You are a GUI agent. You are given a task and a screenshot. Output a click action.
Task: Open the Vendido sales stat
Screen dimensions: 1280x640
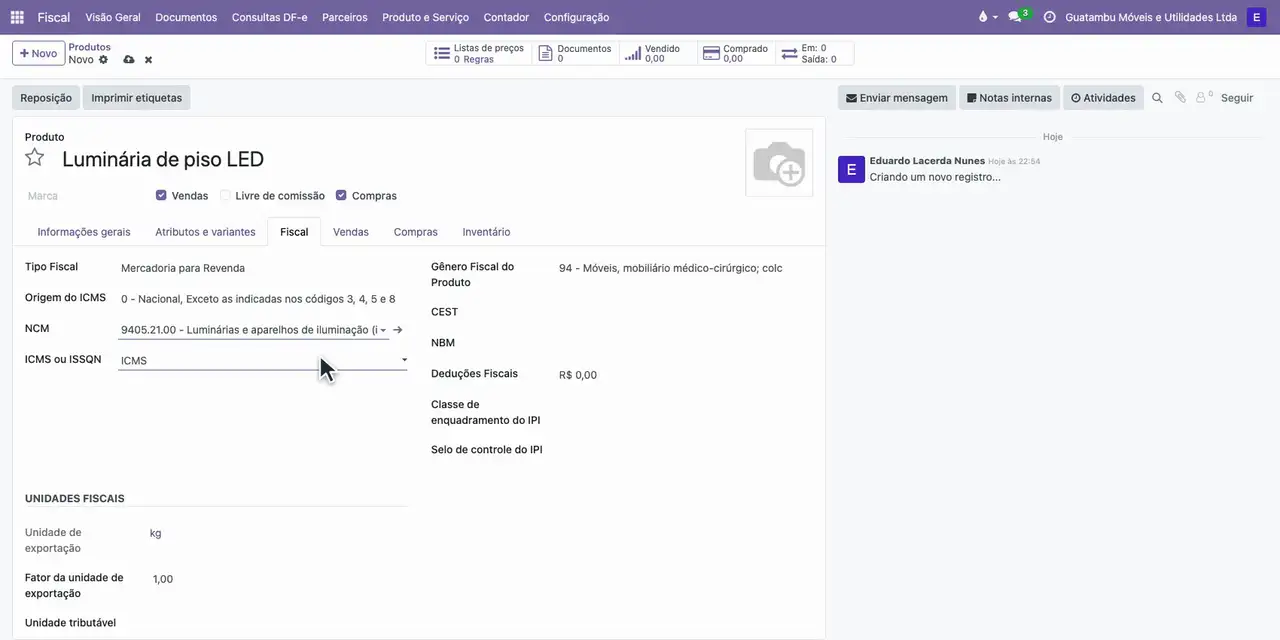[x=657, y=54]
